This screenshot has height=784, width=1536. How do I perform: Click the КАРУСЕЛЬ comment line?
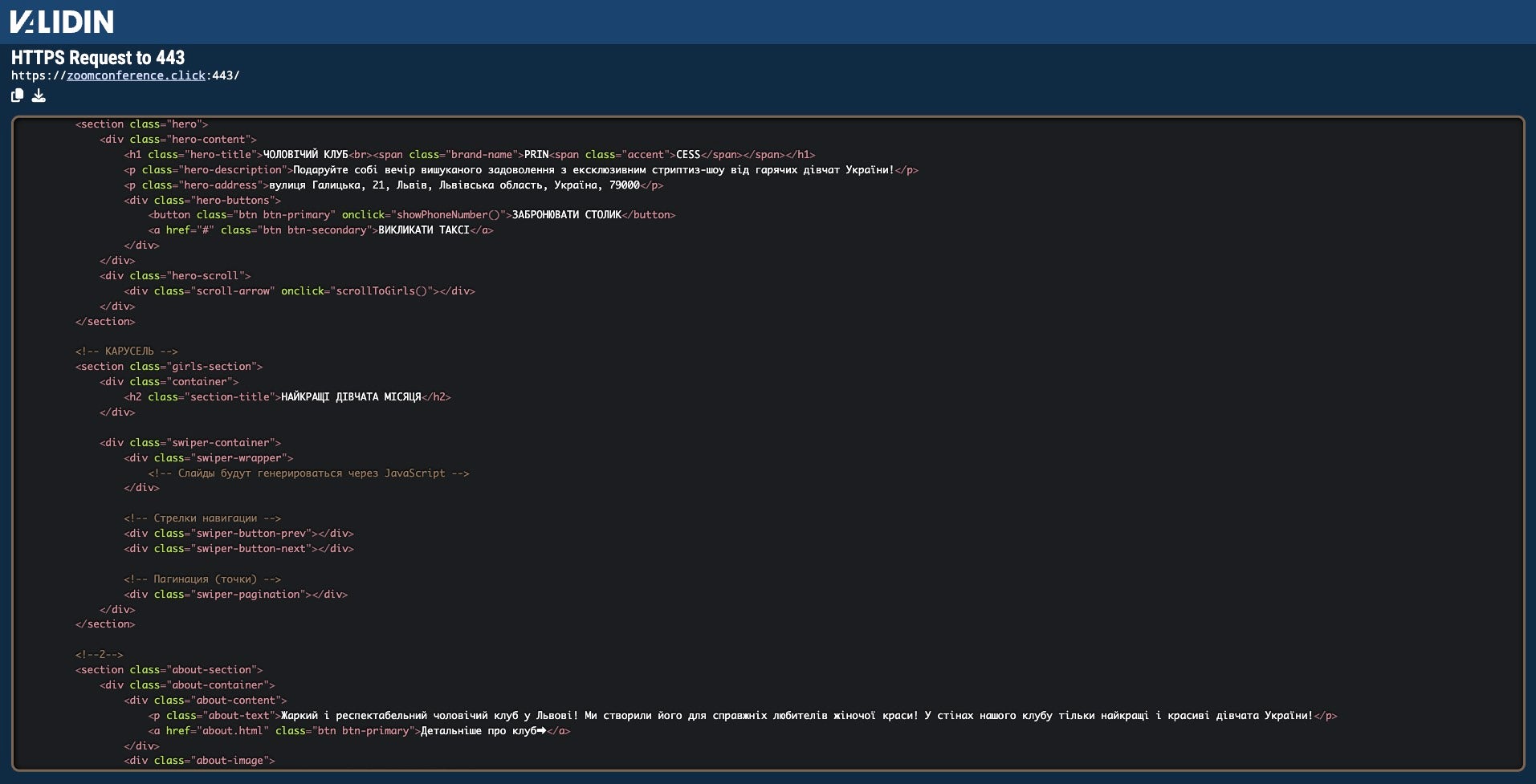point(126,351)
